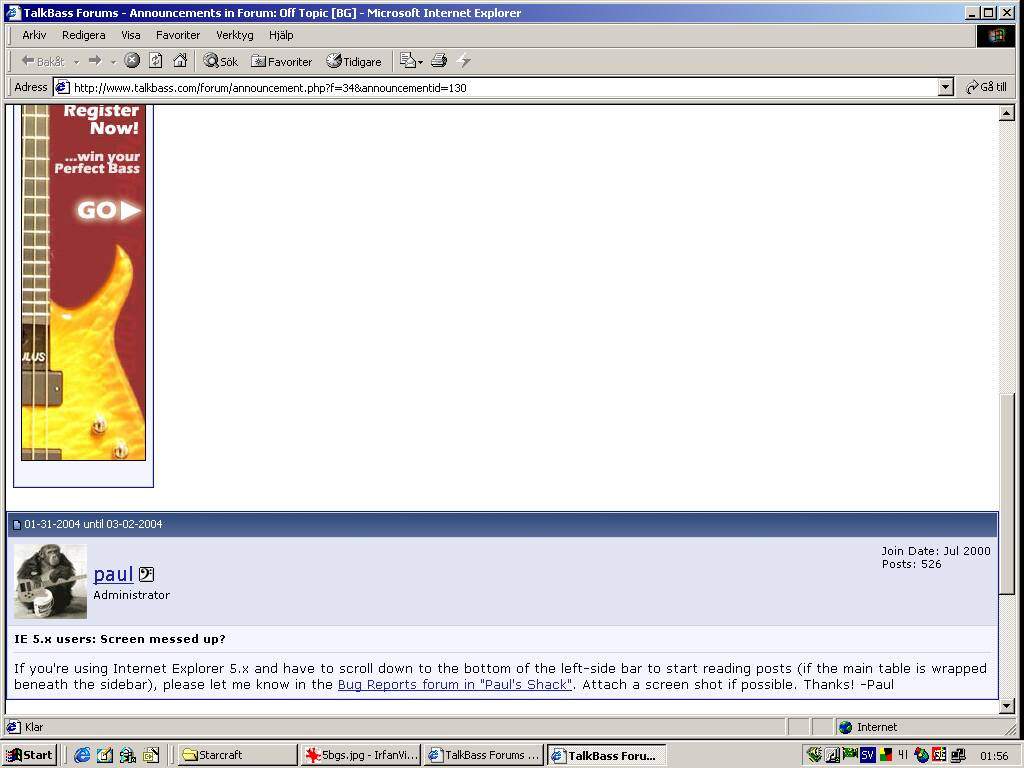The image size is (1024, 768).
Task: Open the Tidigare history pane
Action: tap(354, 61)
